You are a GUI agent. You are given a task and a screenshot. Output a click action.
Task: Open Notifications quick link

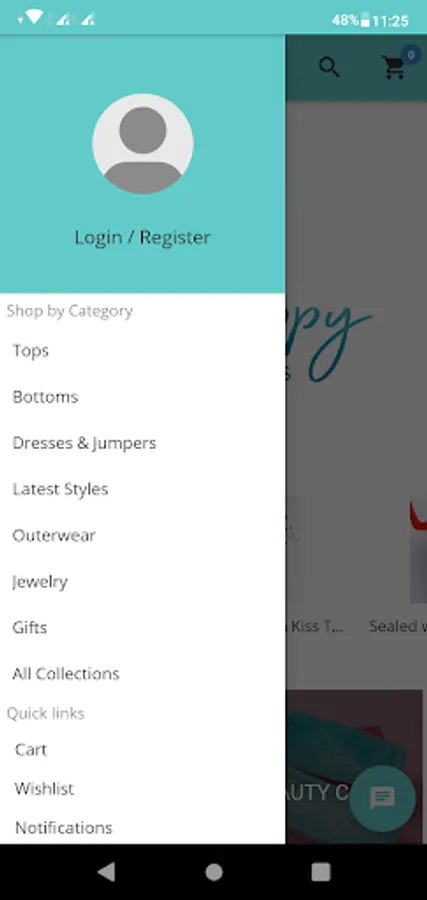142,828
